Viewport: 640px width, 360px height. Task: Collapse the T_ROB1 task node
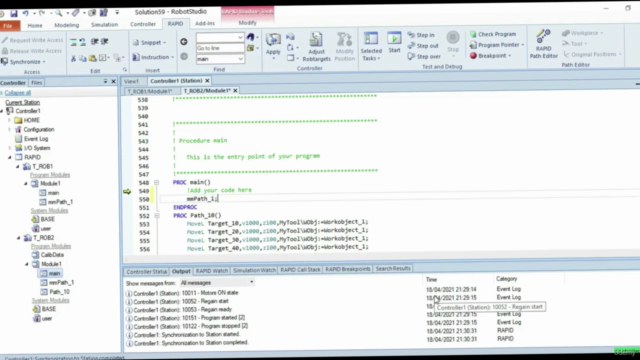pyautogui.click(x=18, y=167)
